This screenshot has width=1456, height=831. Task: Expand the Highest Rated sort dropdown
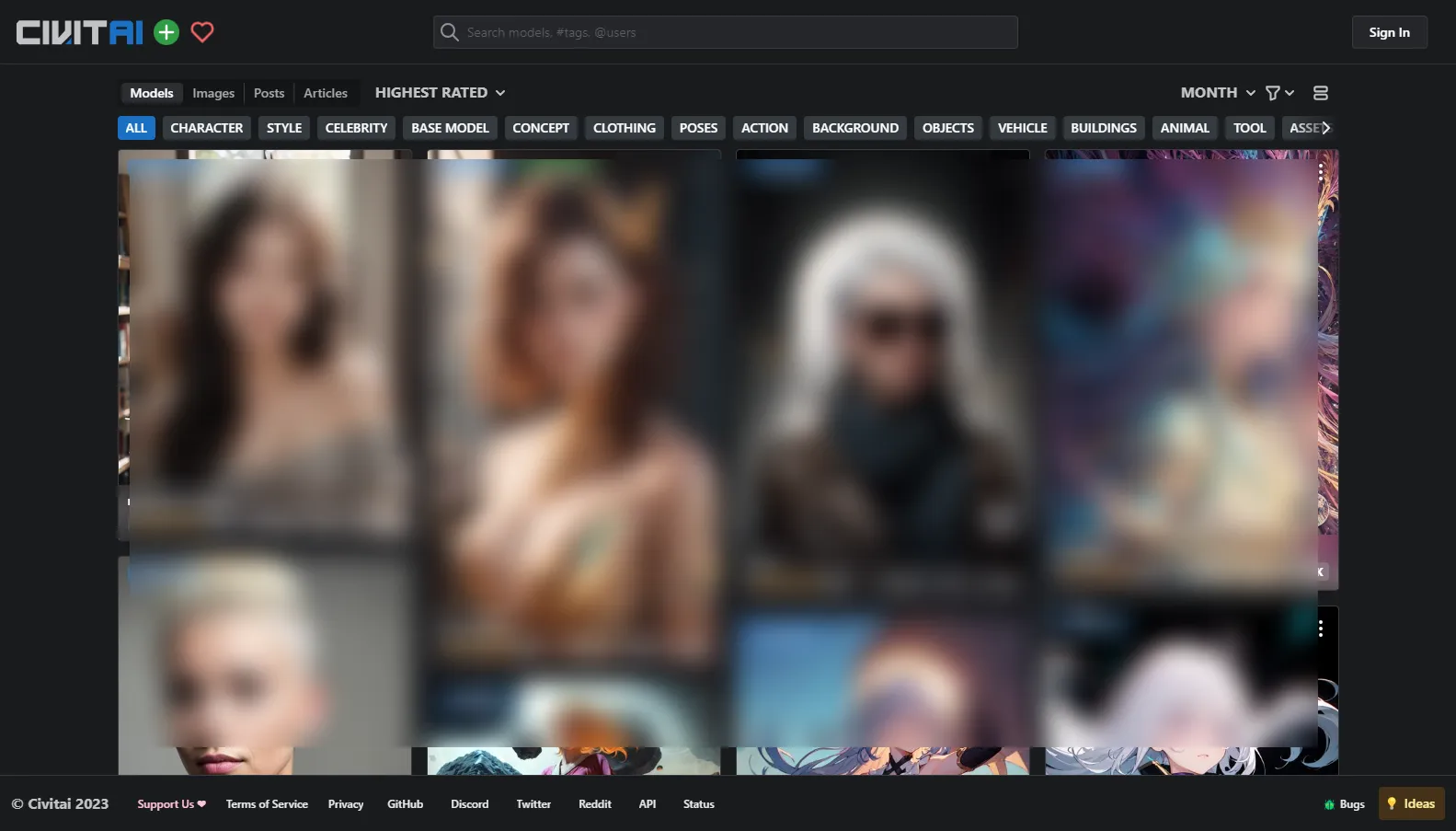click(440, 93)
